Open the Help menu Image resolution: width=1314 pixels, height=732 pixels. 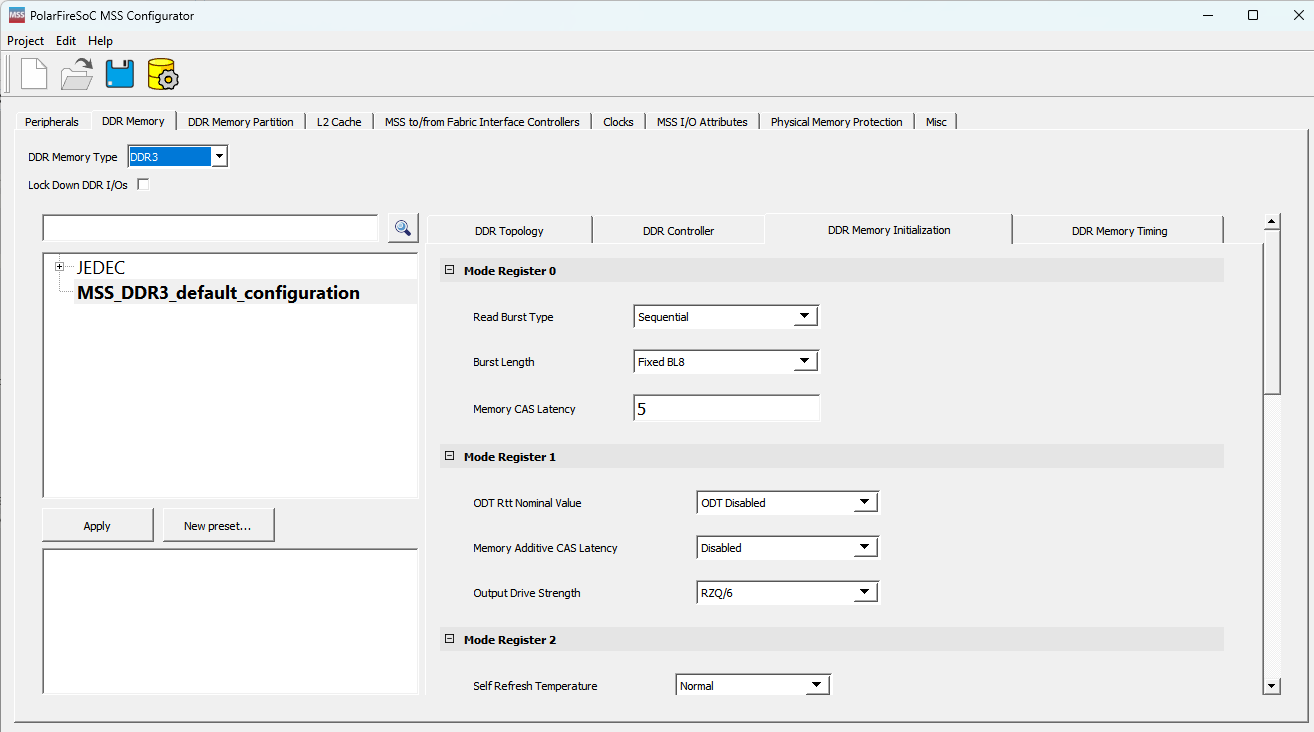tap(100, 41)
